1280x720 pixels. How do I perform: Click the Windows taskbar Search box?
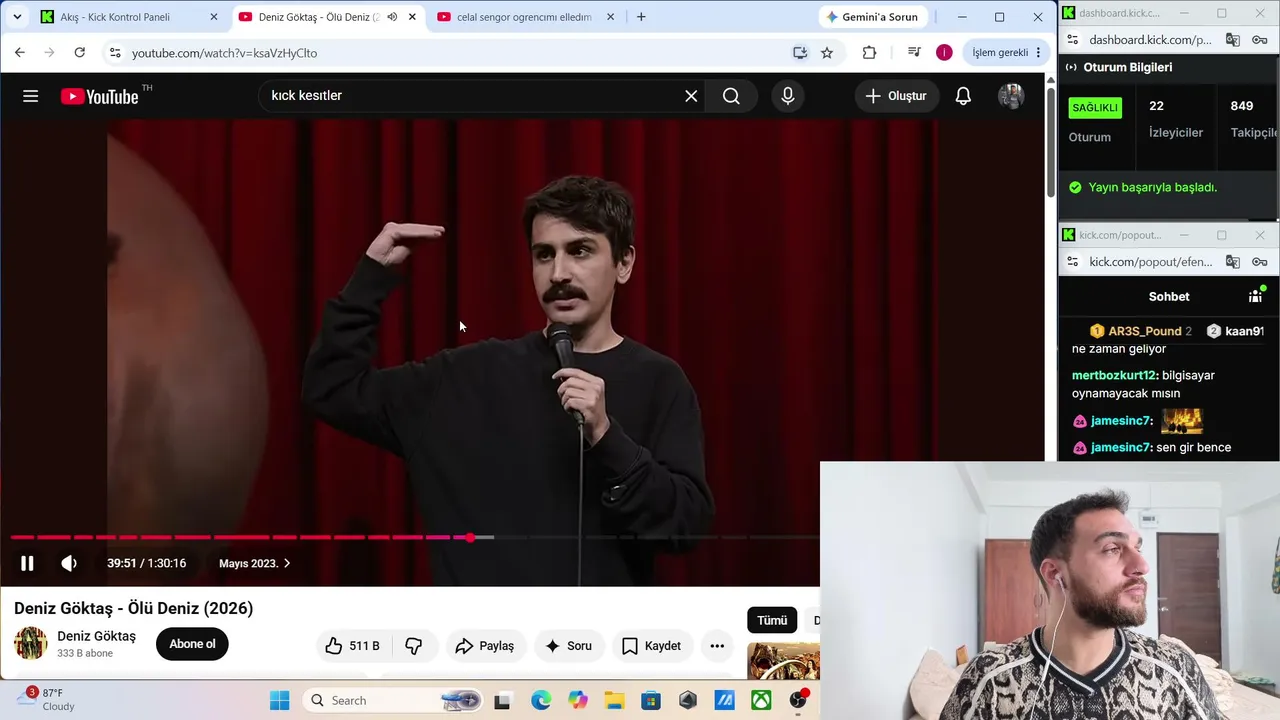coord(392,700)
